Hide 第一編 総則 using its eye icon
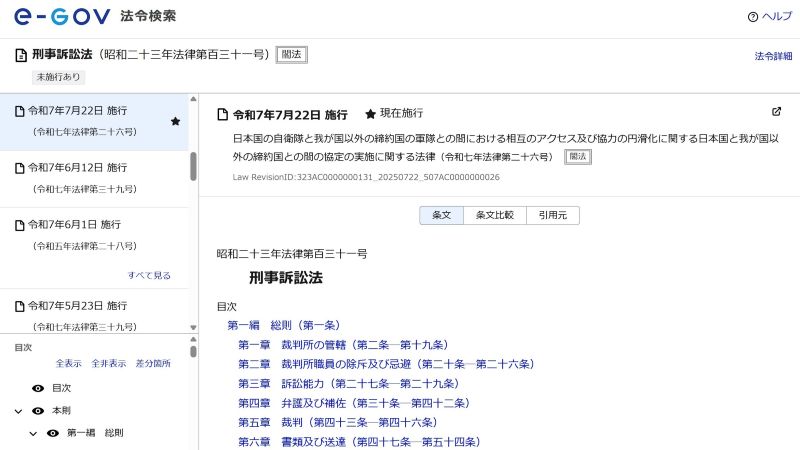The height and width of the screenshot is (450, 800). coord(53,433)
